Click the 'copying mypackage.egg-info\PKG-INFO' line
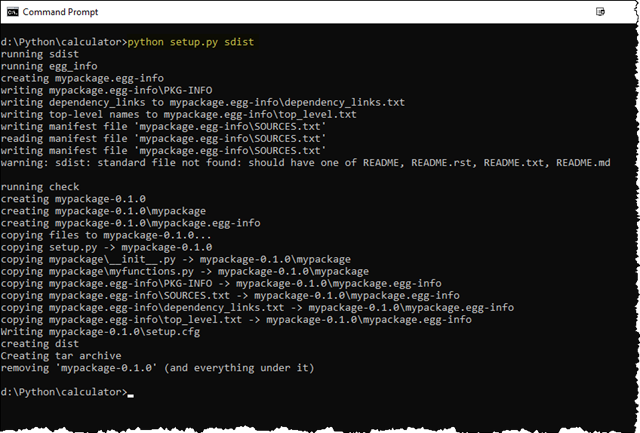This screenshot has width=640, height=433. [x=221, y=284]
